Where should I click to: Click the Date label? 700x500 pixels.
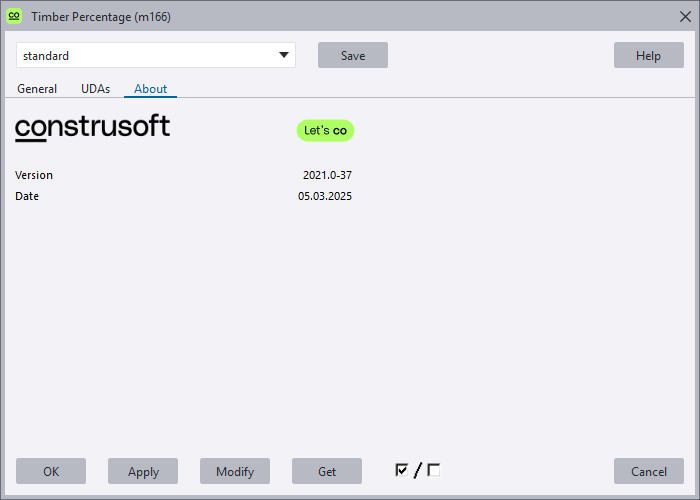[27, 196]
